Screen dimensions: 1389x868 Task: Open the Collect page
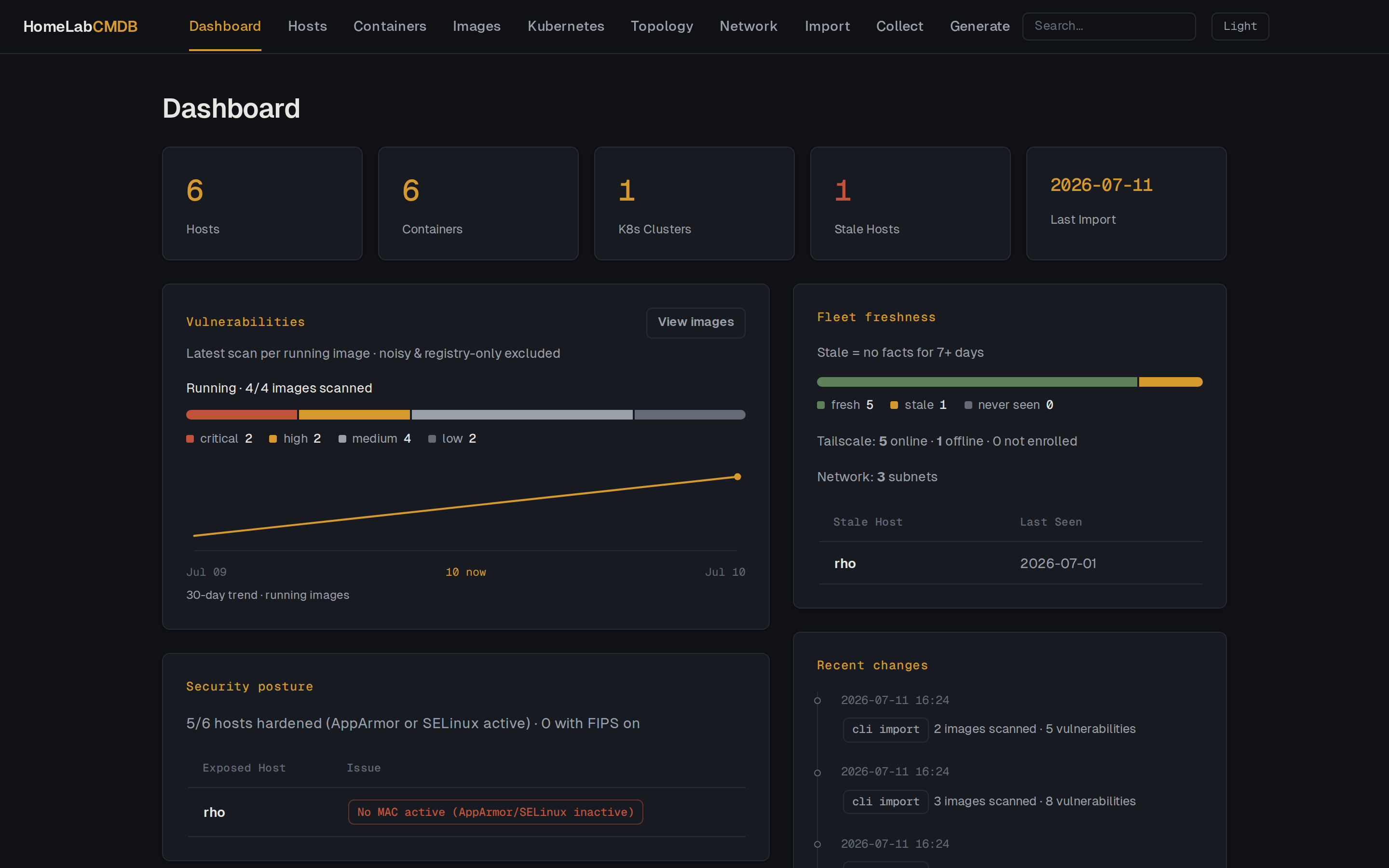pos(899,27)
